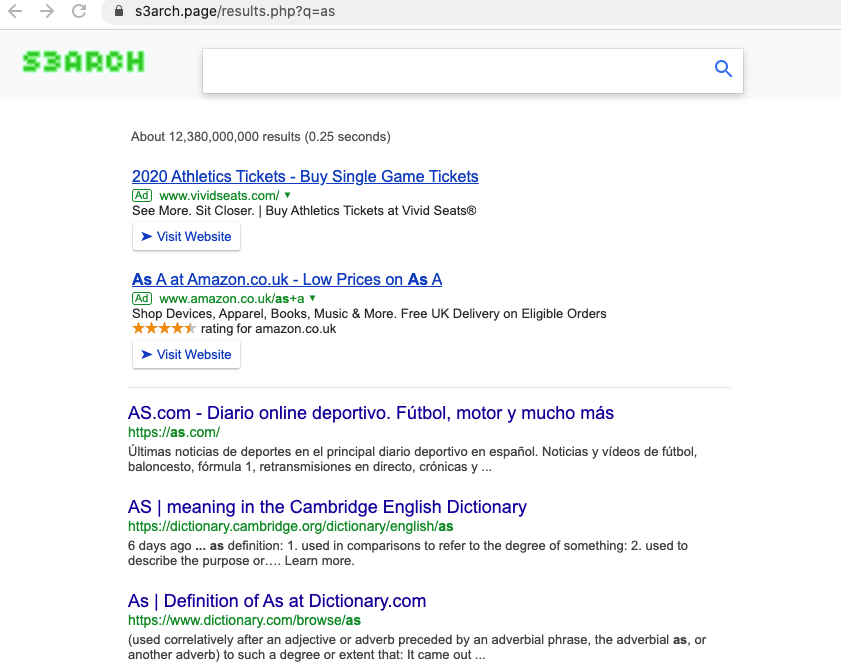
Task: Click the padlock icon in address bar
Action: tap(118, 12)
